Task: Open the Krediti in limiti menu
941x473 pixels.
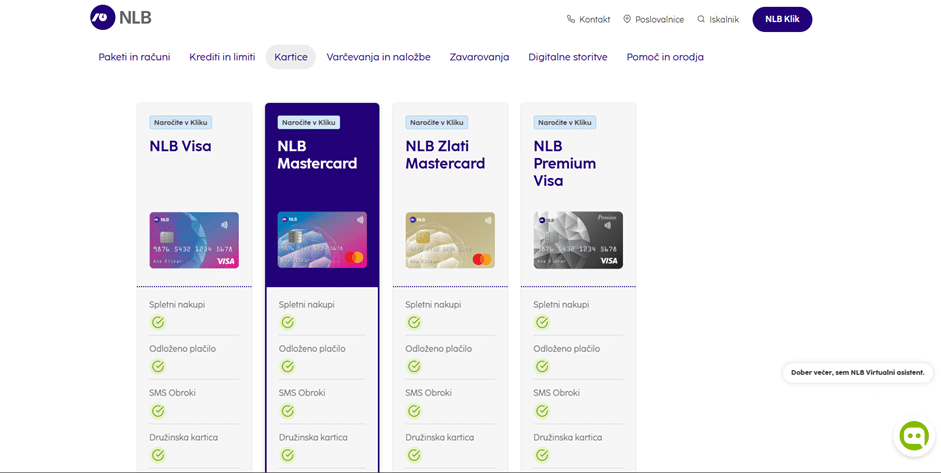Action: (x=222, y=57)
